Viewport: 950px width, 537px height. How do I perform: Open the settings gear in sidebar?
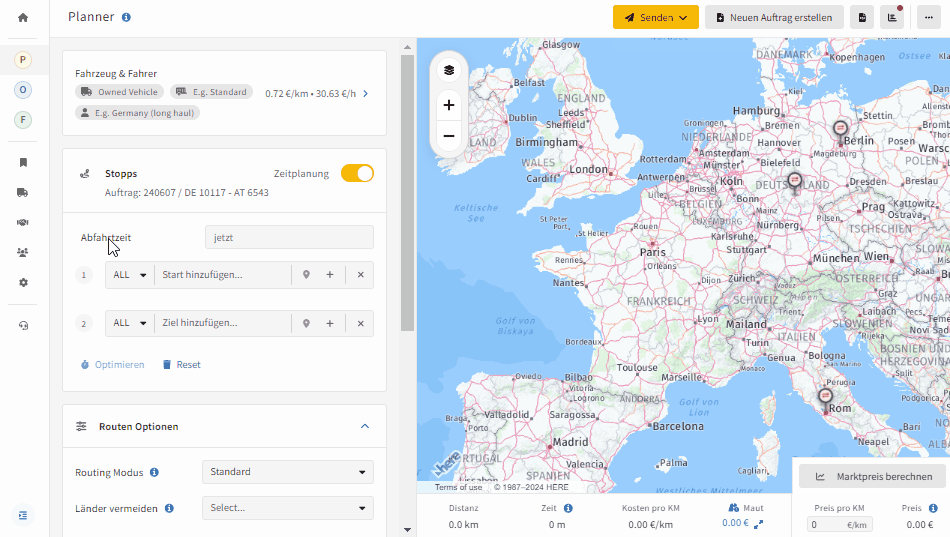[x=23, y=282]
